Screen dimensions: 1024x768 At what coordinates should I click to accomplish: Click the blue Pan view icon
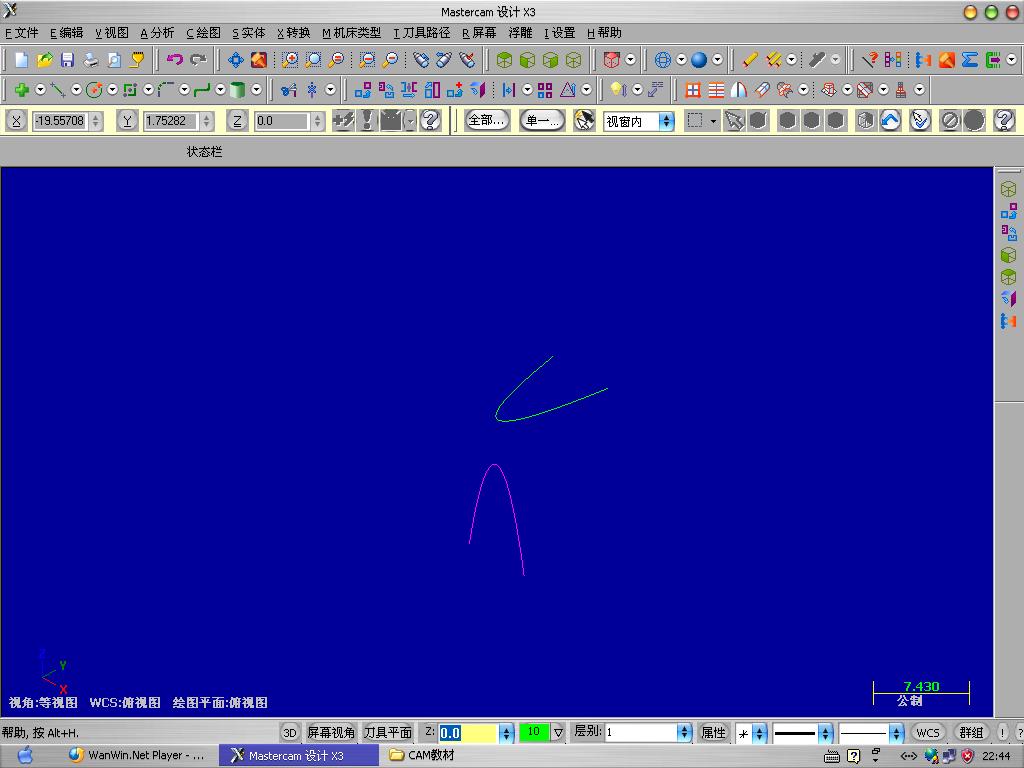click(236, 60)
